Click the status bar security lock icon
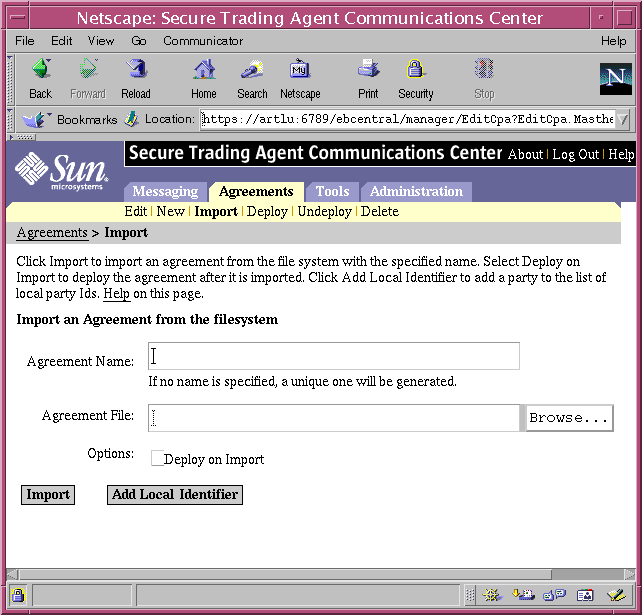 (18, 595)
